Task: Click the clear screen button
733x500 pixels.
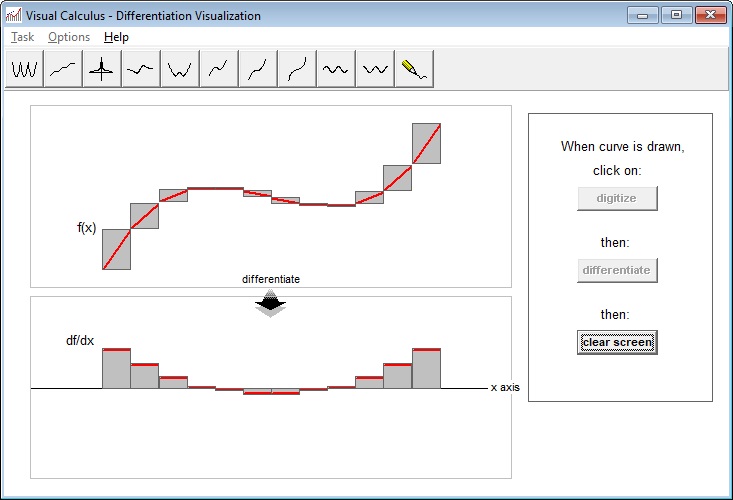Action: tap(617, 342)
